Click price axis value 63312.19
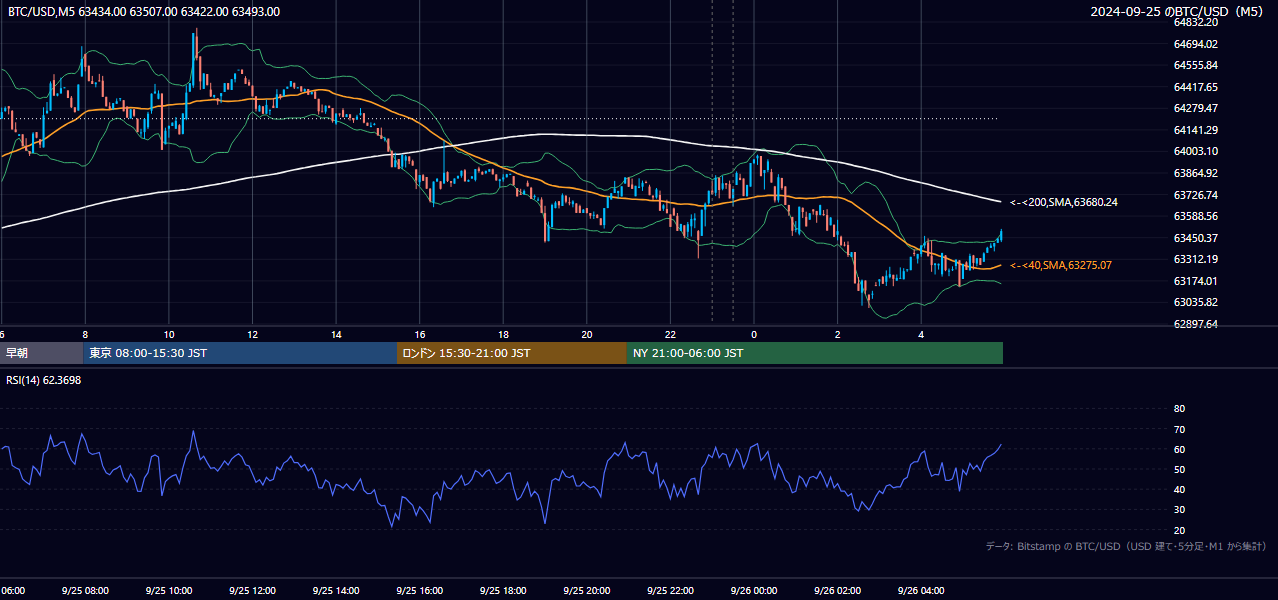The width and height of the screenshot is (1278, 600). pos(1196,259)
